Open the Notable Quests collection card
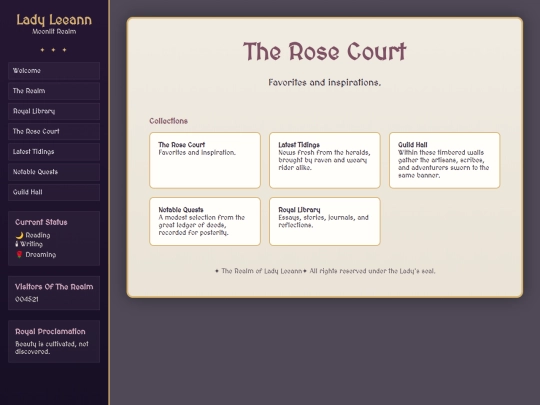This screenshot has height=405, width=540. click(205, 221)
